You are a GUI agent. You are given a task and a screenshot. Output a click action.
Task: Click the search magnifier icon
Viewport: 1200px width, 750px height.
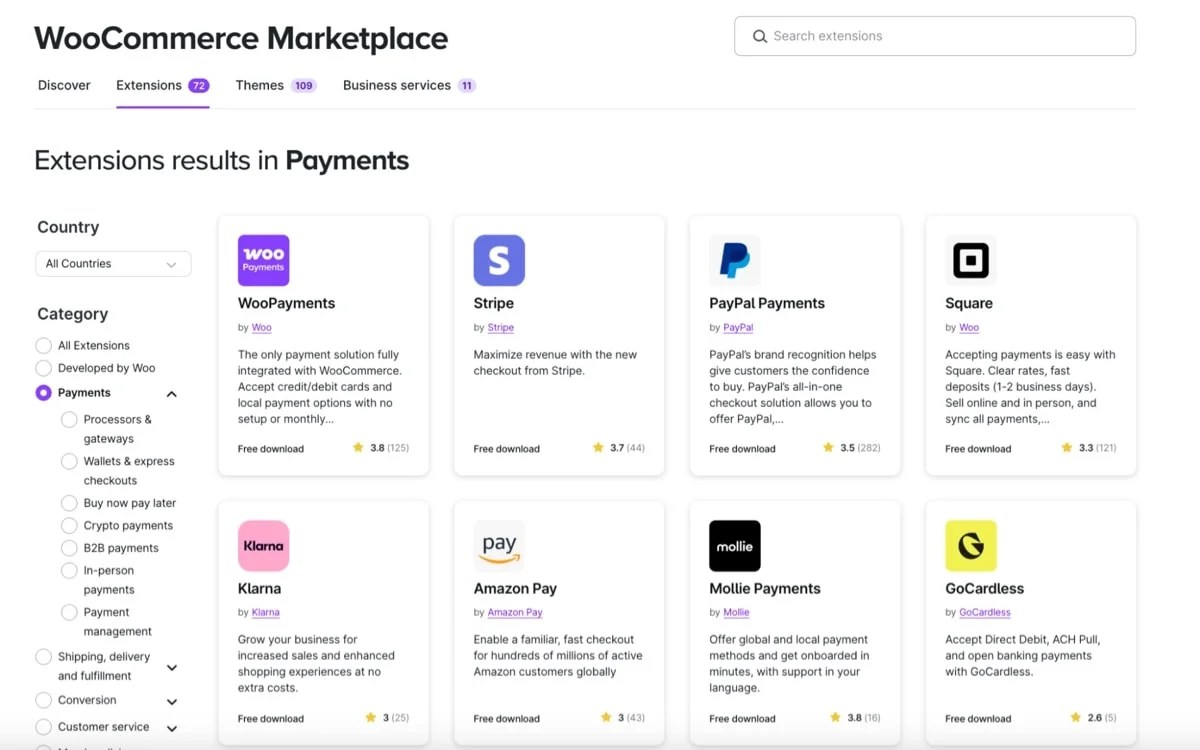tap(760, 35)
